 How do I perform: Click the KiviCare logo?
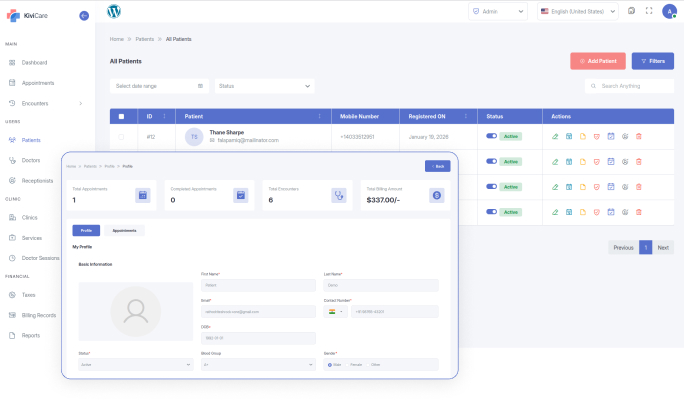(27, 16)
